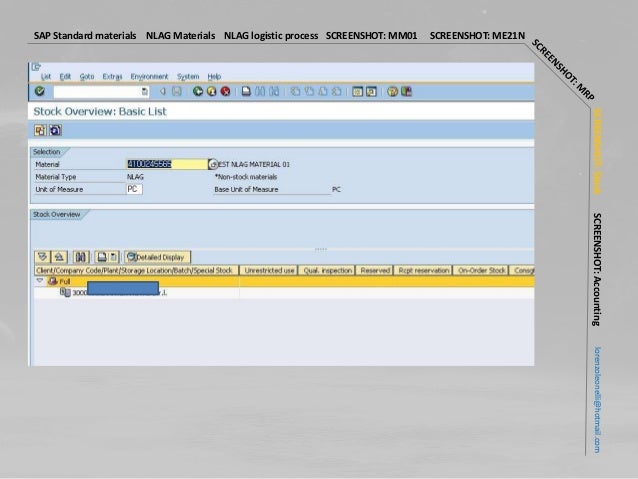Click the Print icon in standard toolbar
Screen dimensions: 638x479
click(x=246, y=92)
